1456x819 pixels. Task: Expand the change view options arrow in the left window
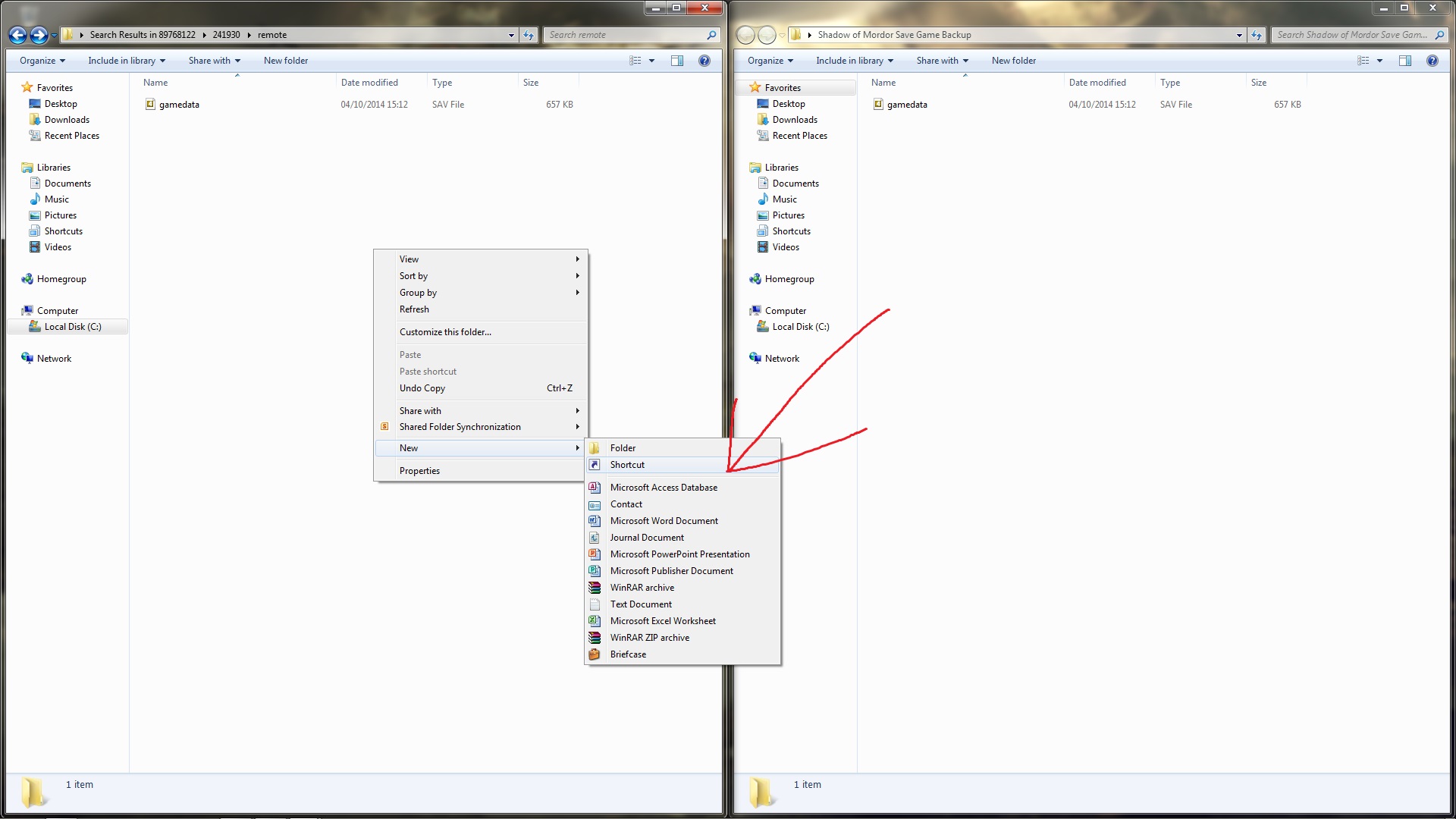(652, 61)
